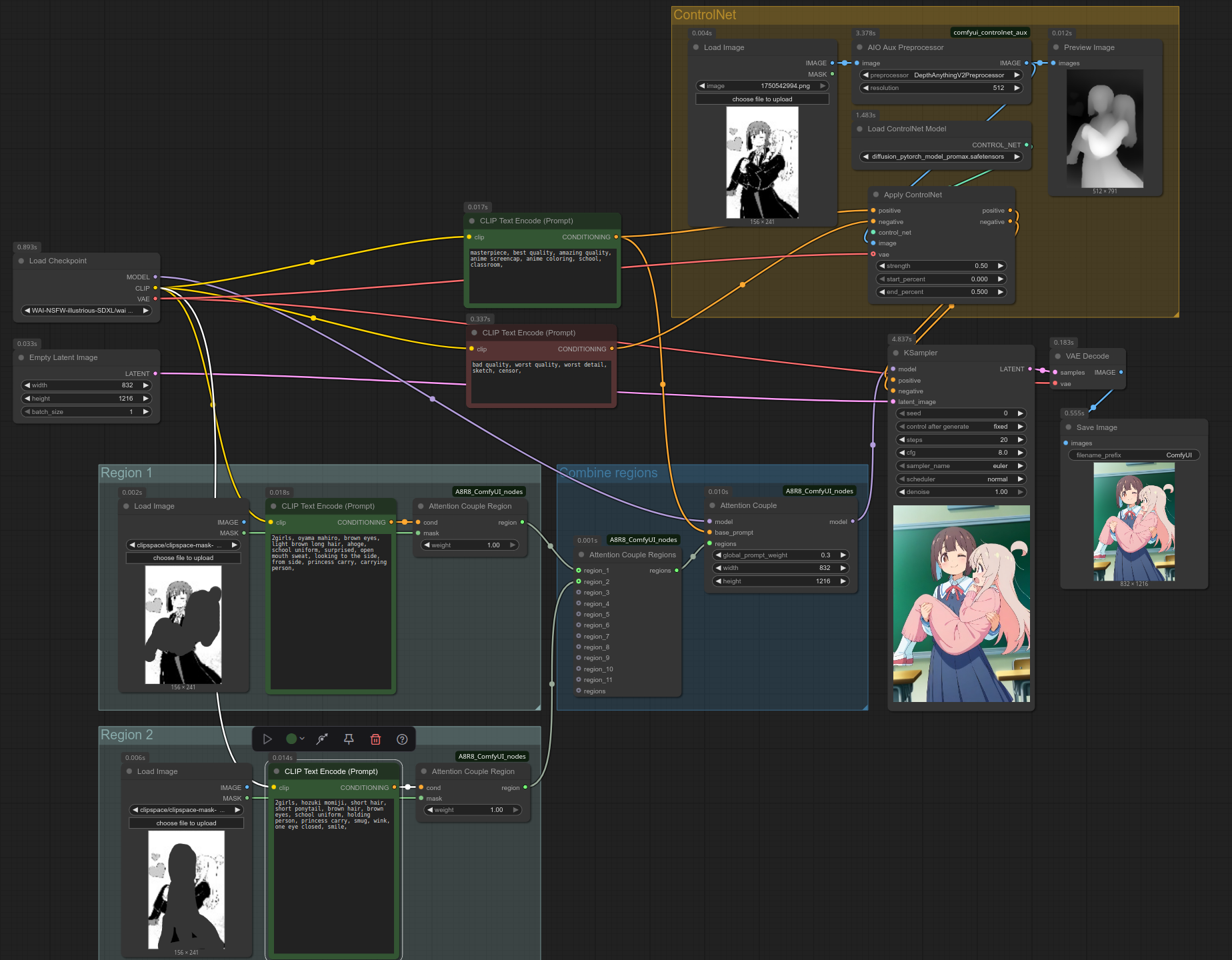Decrease weight in Region 2 Attention Couple Region
The width and height of the screenshot is (1232, 960).
coord(430,810)
